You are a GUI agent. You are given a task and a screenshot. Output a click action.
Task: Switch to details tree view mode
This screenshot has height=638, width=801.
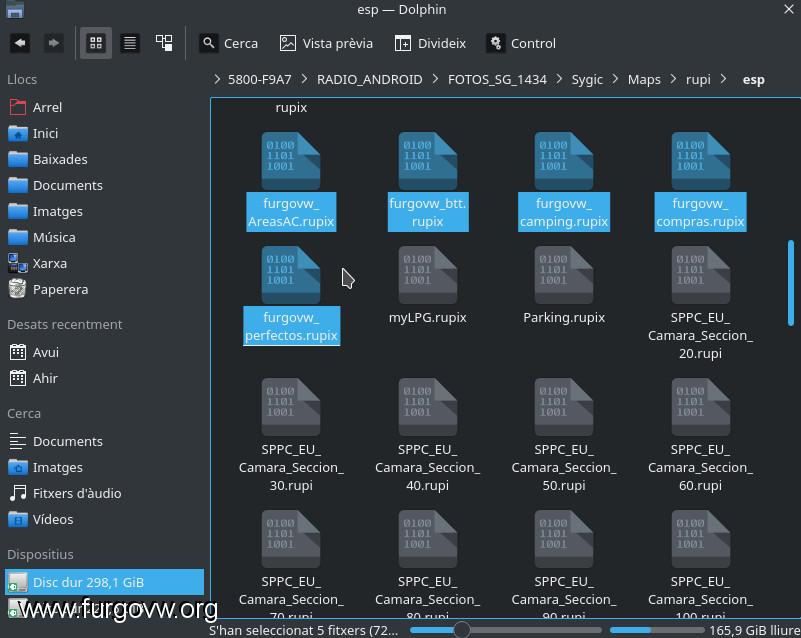tap(164, 43)
